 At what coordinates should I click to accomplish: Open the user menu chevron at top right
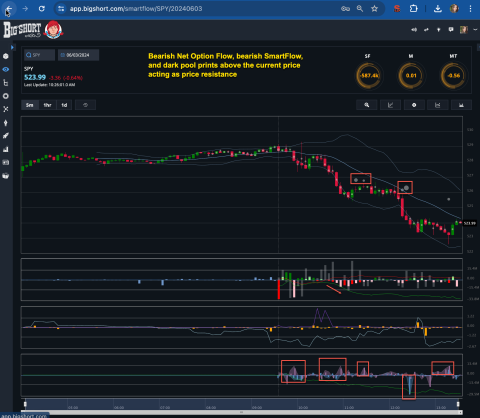tap(475, 30)
